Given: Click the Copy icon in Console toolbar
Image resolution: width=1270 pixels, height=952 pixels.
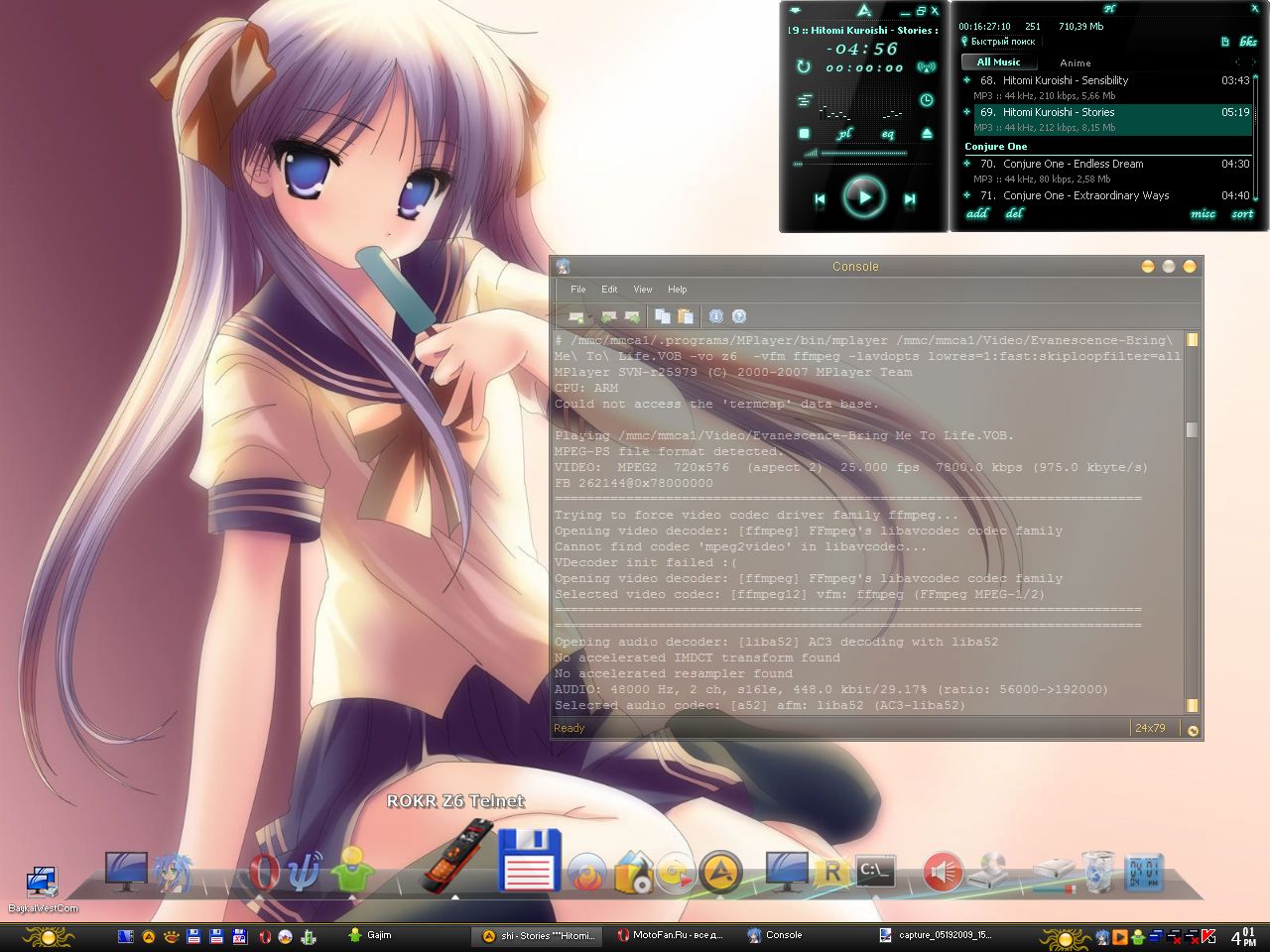Looking at the screenshot, I should pos(663,316).
